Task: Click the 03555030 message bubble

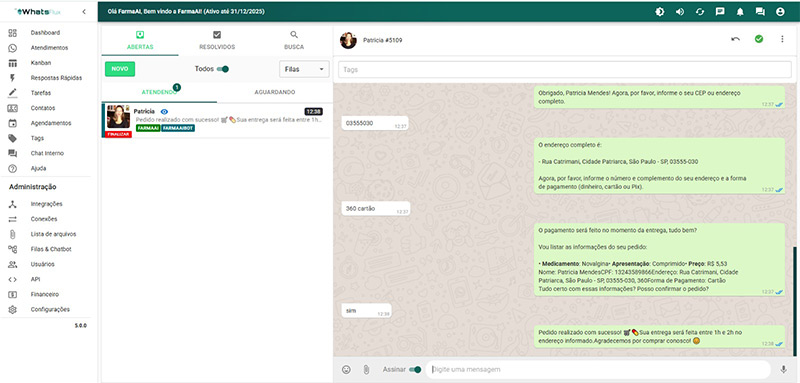Action: point(375,123)
